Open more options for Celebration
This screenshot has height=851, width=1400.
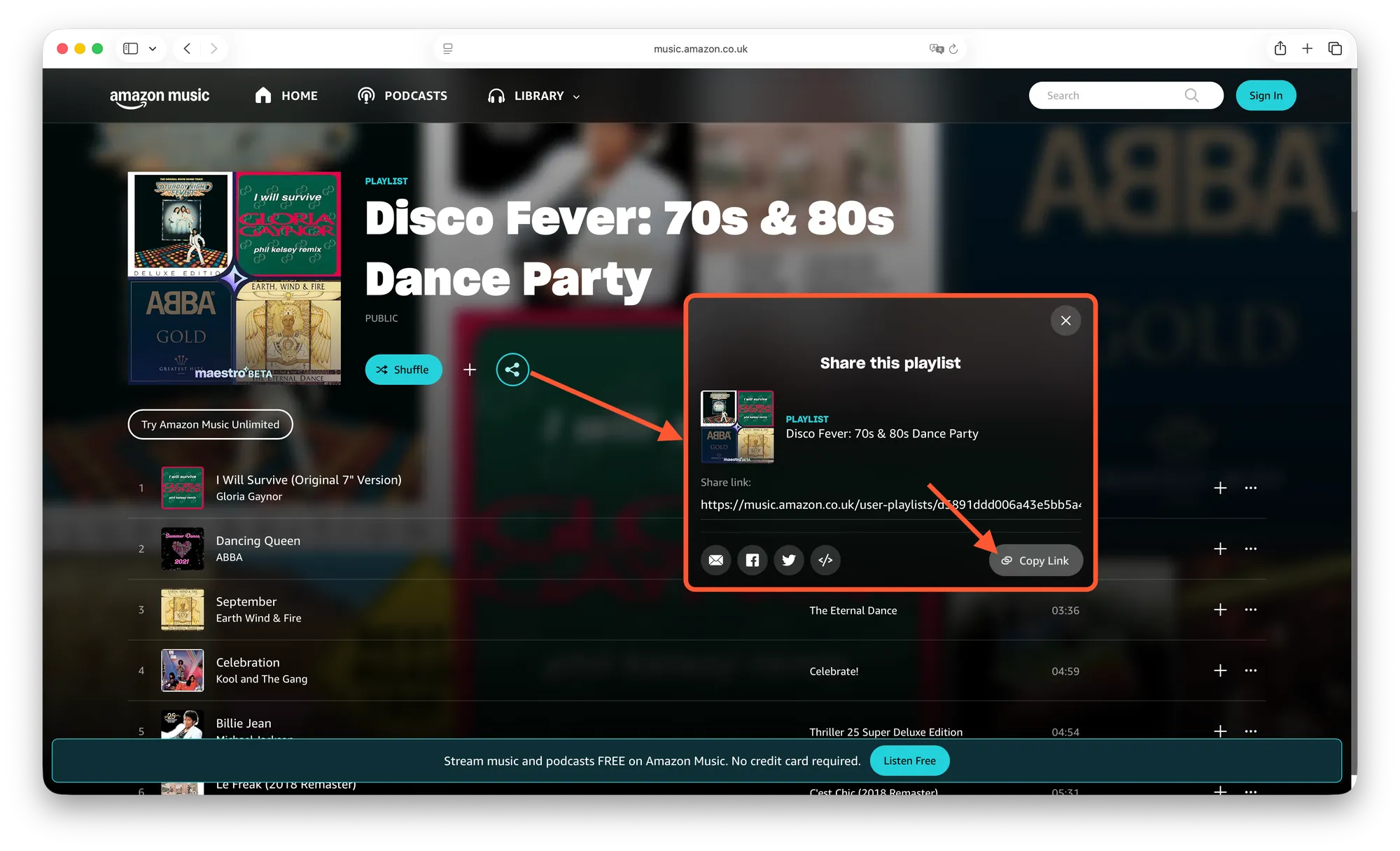click(x=1251, y=670)
